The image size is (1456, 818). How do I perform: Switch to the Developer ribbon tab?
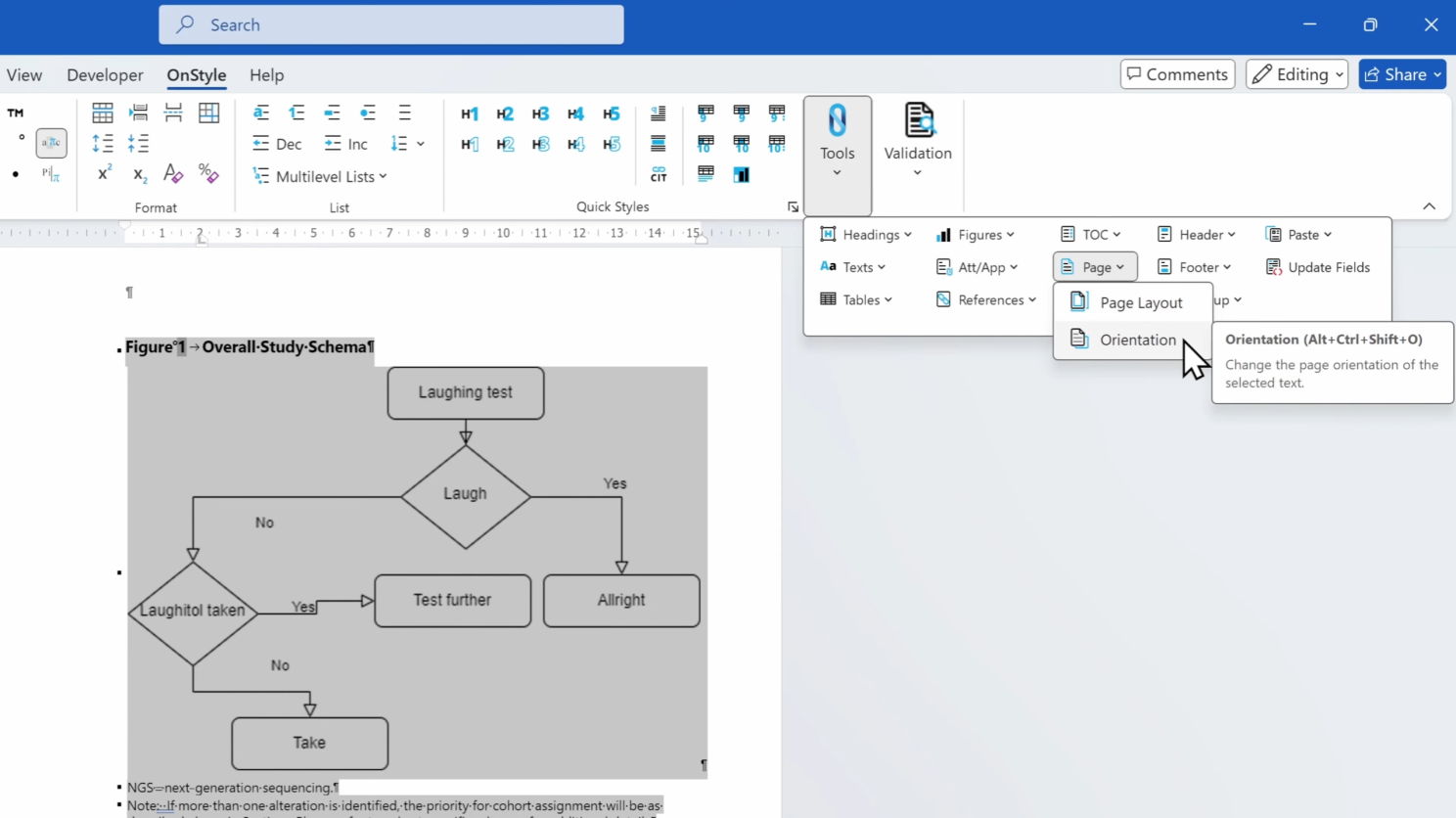[105, 75]
